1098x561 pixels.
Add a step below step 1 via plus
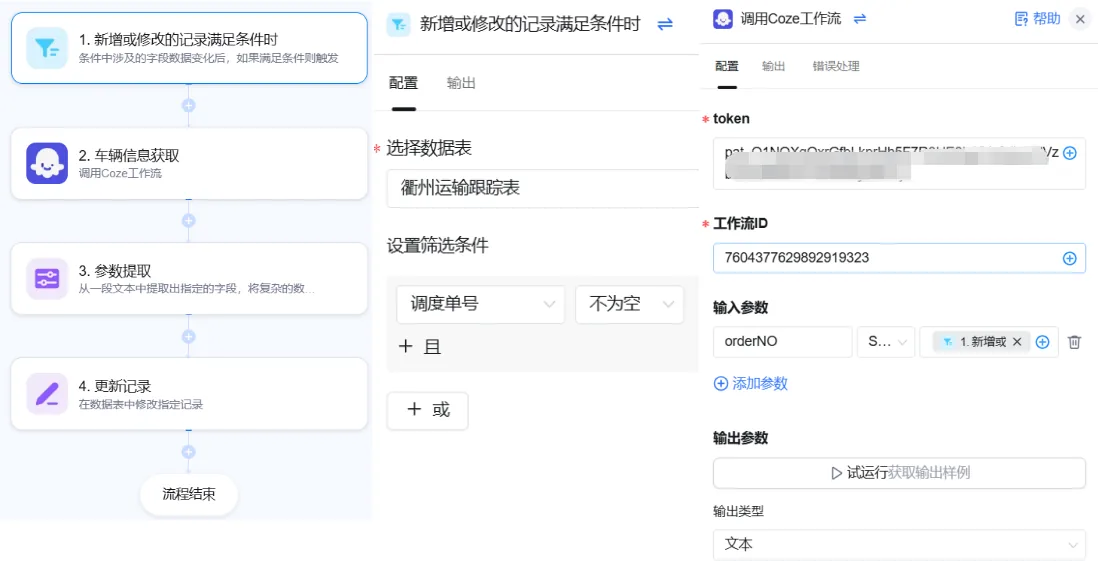(x=188, y=106)
